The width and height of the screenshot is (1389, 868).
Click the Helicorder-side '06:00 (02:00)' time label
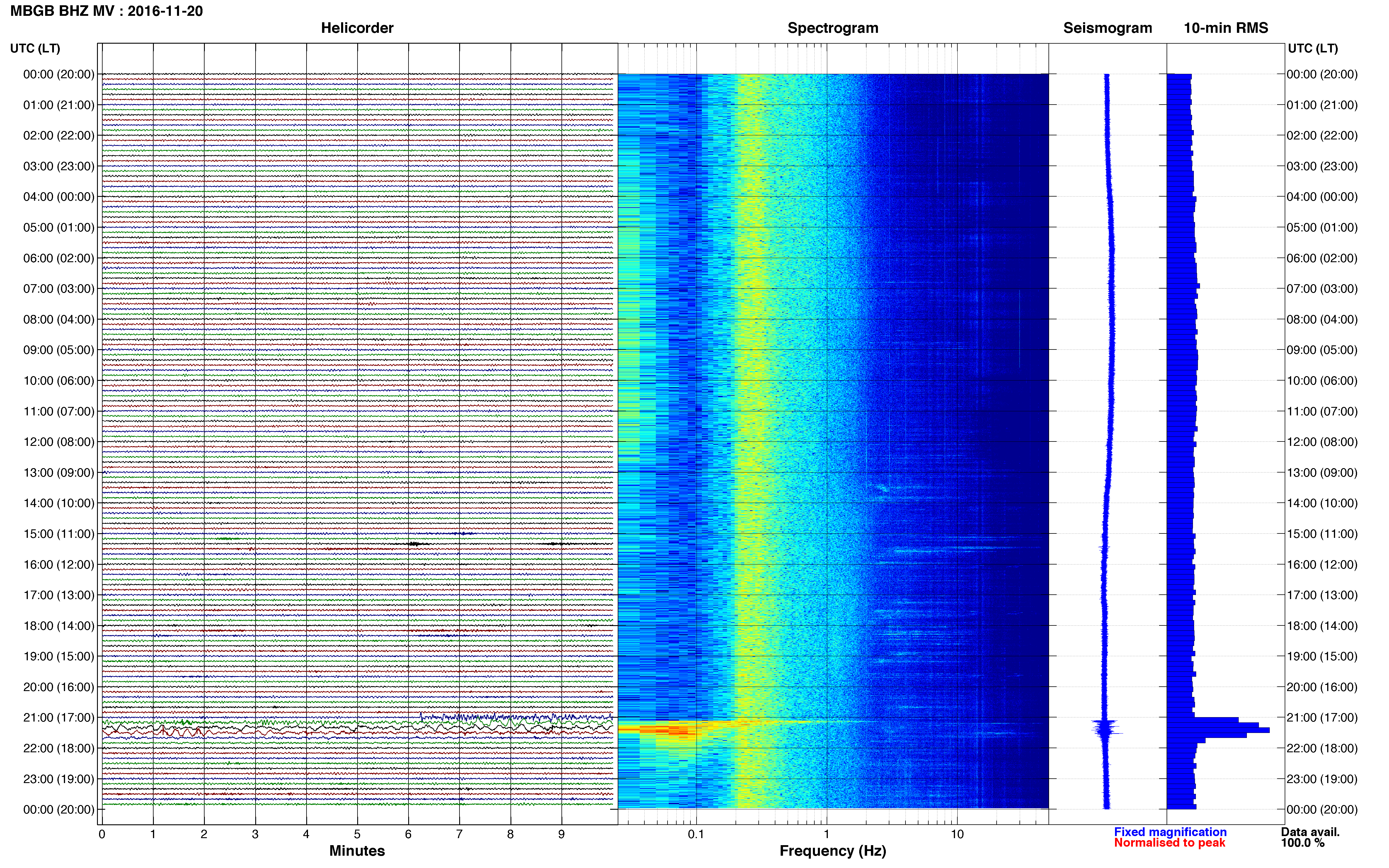coord(59,258)
